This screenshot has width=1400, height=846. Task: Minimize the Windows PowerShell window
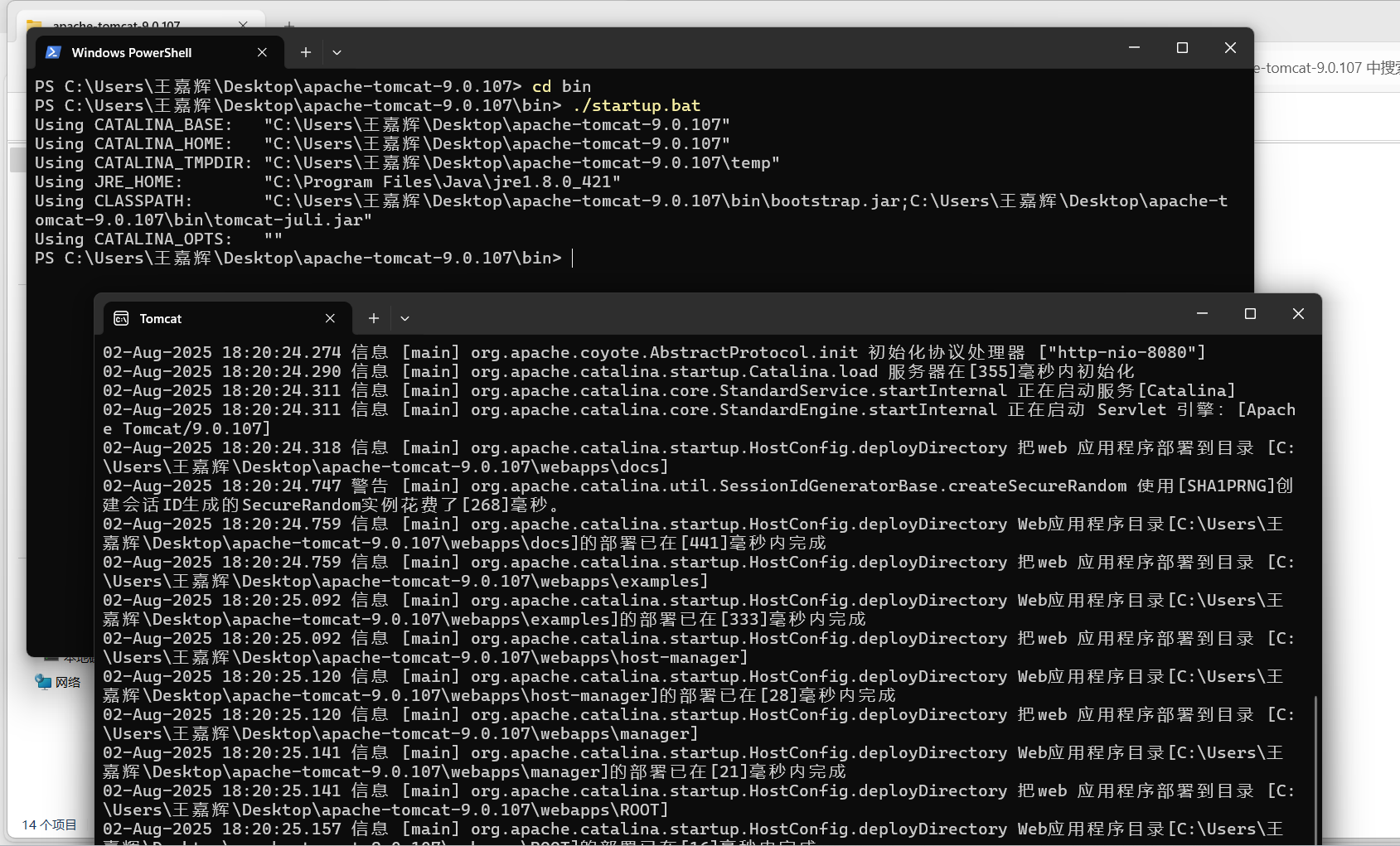click(1134, 48)
